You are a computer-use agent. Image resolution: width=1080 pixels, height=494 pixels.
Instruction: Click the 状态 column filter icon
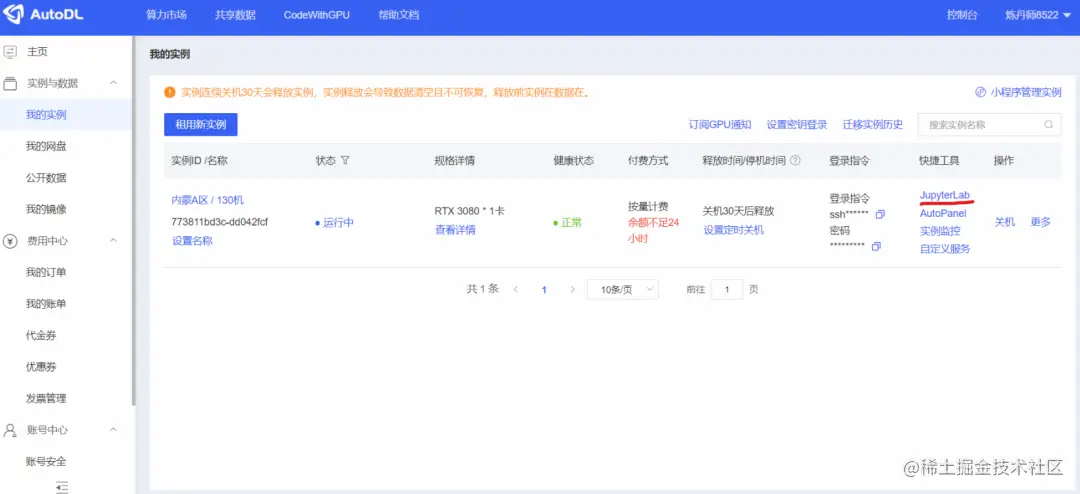click(x=345, y=160)
